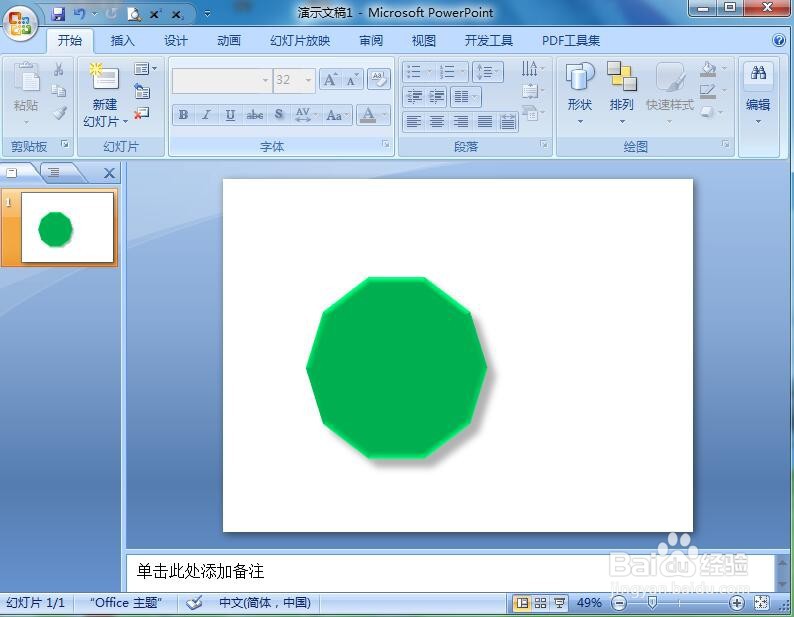Open the 开发工具 (Developer) tab
The width and height of the screenshot is (794, 617).
(489, 41)
